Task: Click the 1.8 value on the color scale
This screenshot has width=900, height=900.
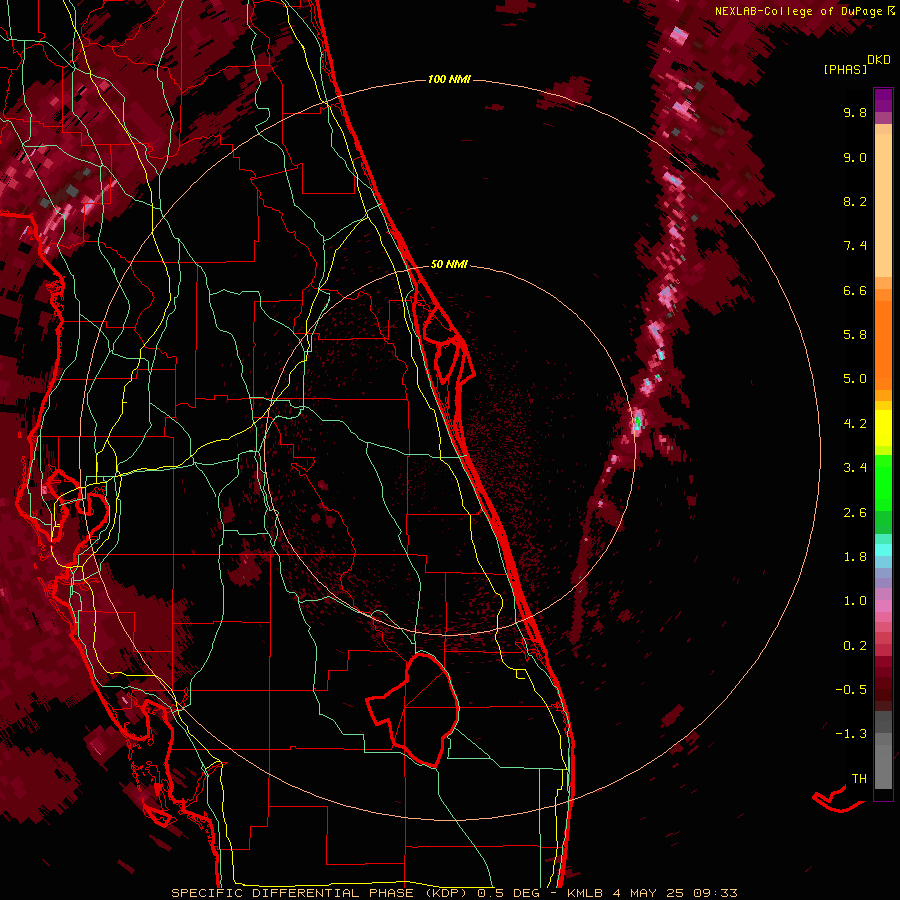Action: click(855, 557)
